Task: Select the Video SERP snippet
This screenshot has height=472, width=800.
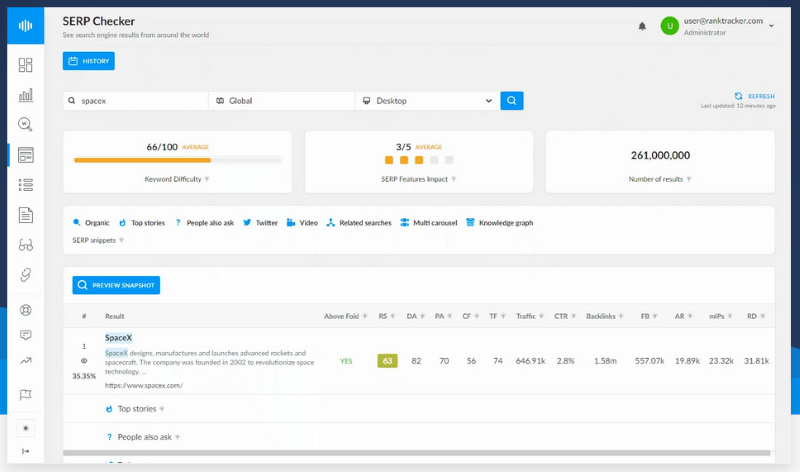Action: point(302,223)
